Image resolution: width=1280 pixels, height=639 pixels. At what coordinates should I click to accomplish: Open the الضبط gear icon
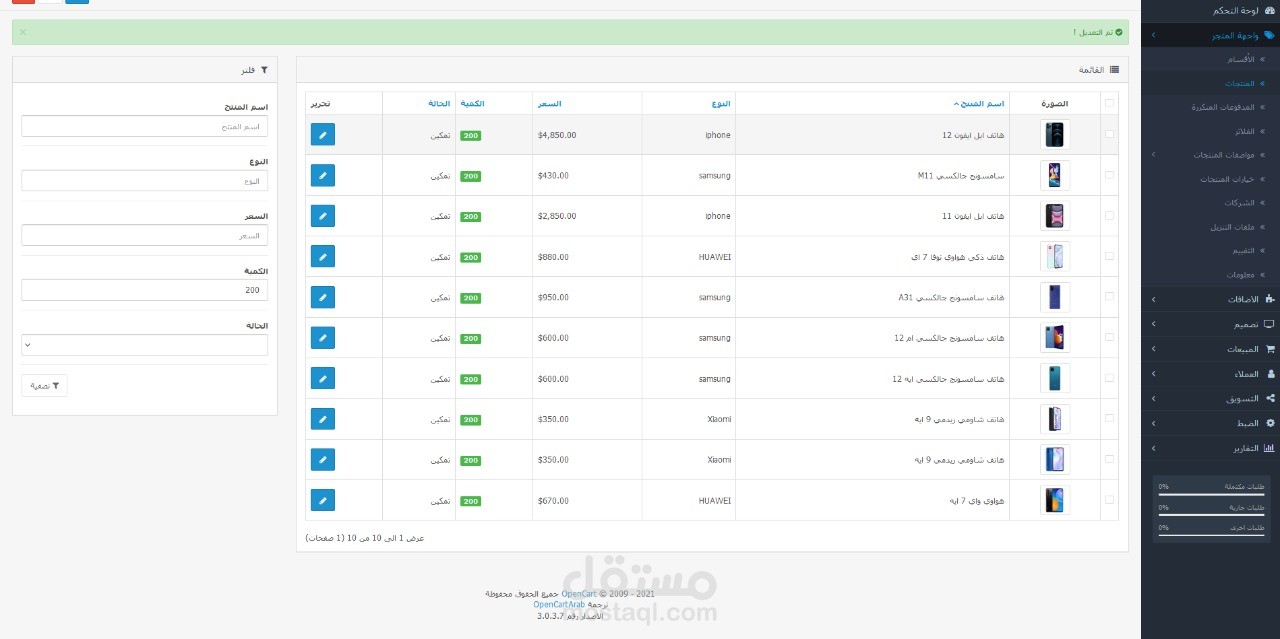pyautogui.click(x=1270, y=423)
